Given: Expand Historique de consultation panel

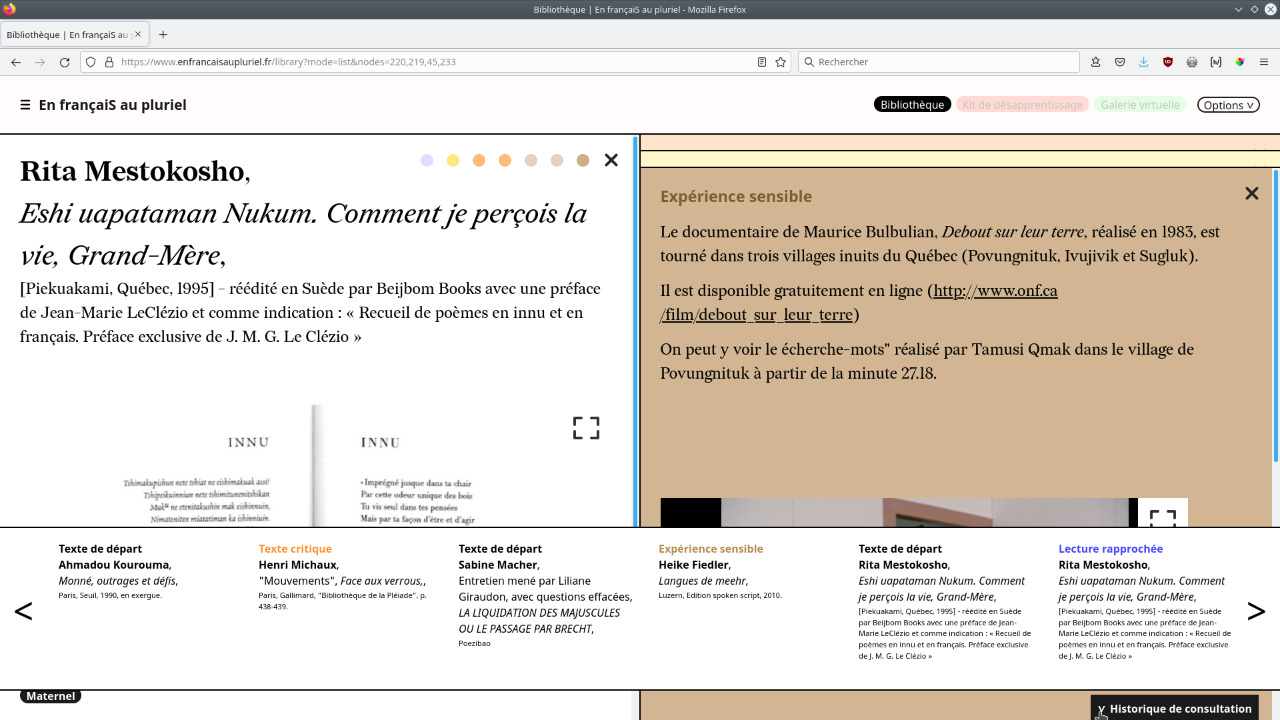Looking at the screenshot, I should (x=1174, y=708).
